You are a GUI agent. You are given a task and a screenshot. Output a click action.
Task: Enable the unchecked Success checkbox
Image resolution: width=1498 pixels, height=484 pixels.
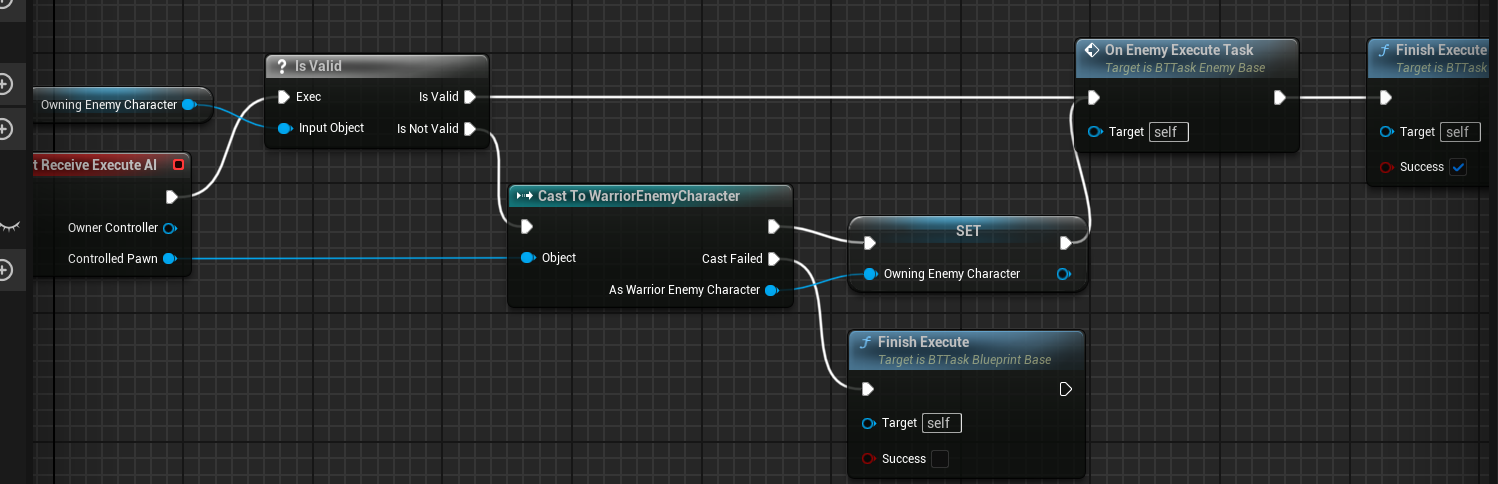click(x=939, y=459)
